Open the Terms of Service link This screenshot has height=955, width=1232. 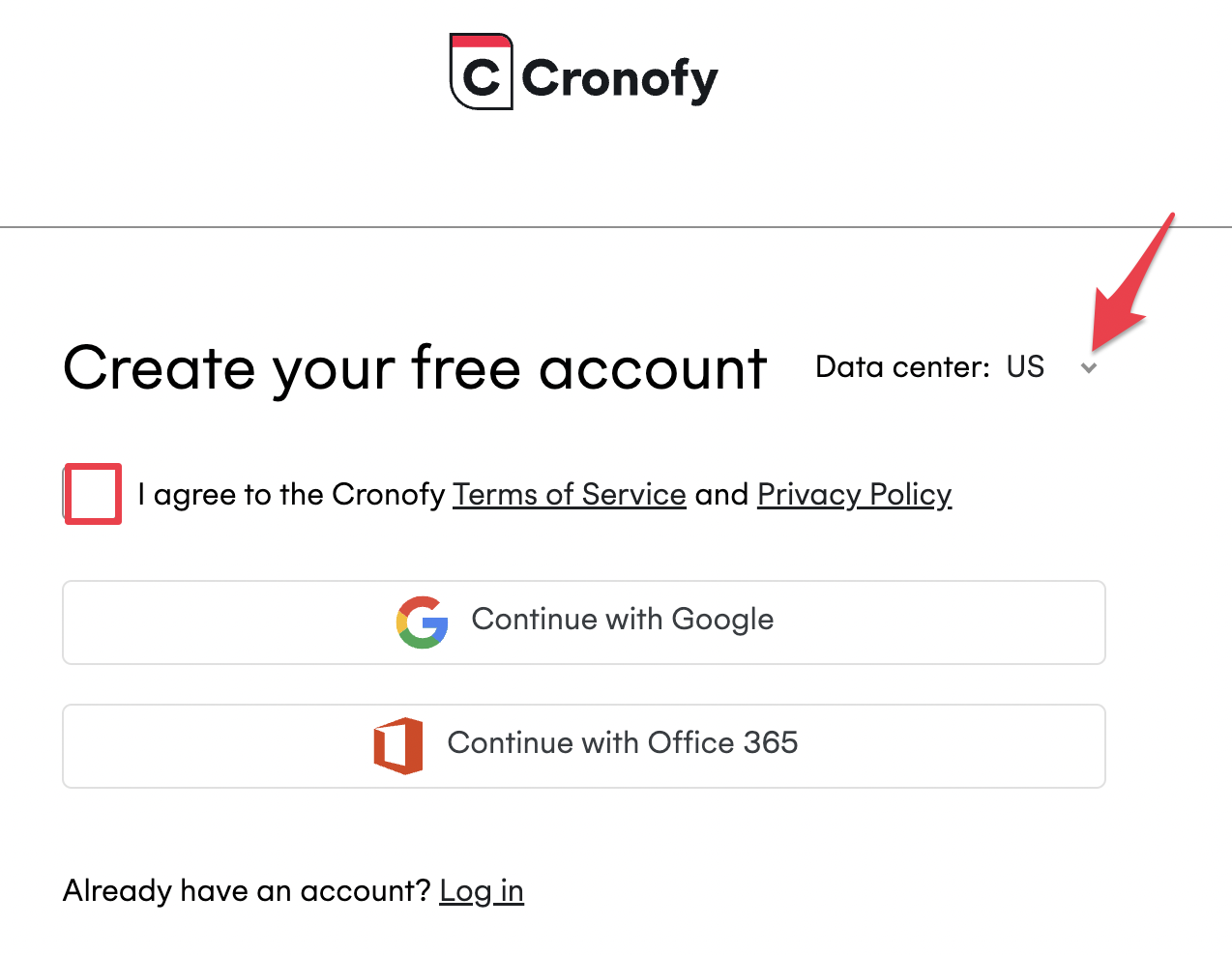570,495
